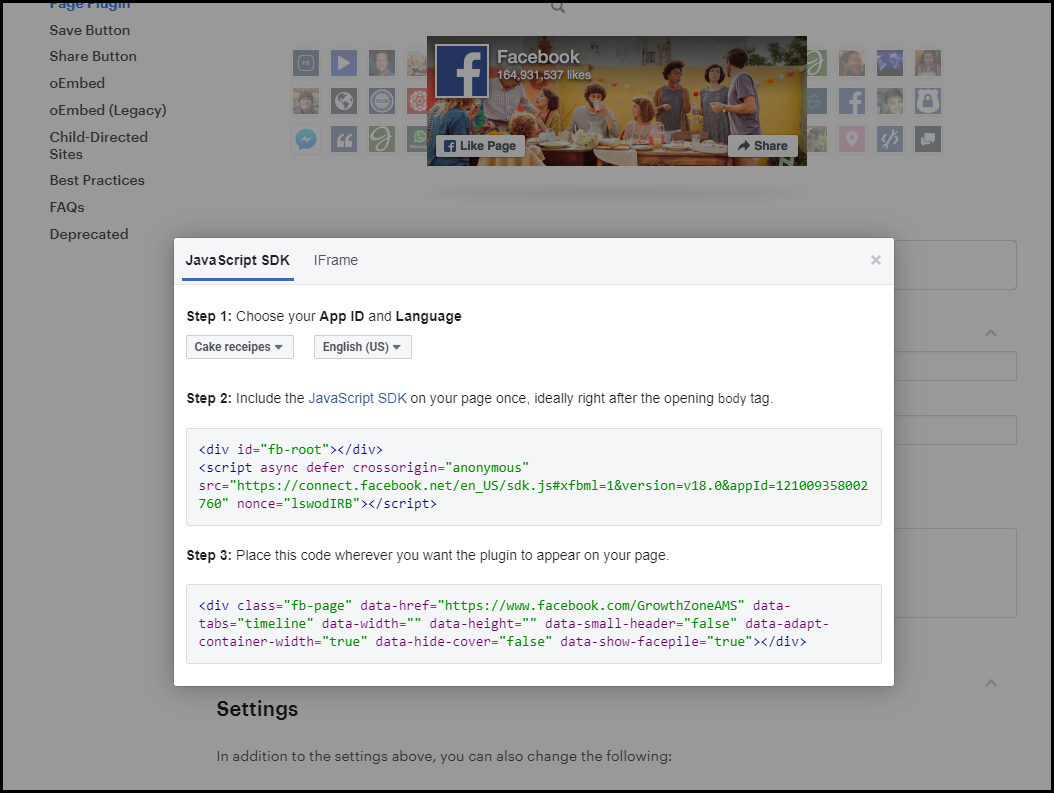Click the Facebook logo in page preview
The image size is (1054, 793).
tap(462, 70)
